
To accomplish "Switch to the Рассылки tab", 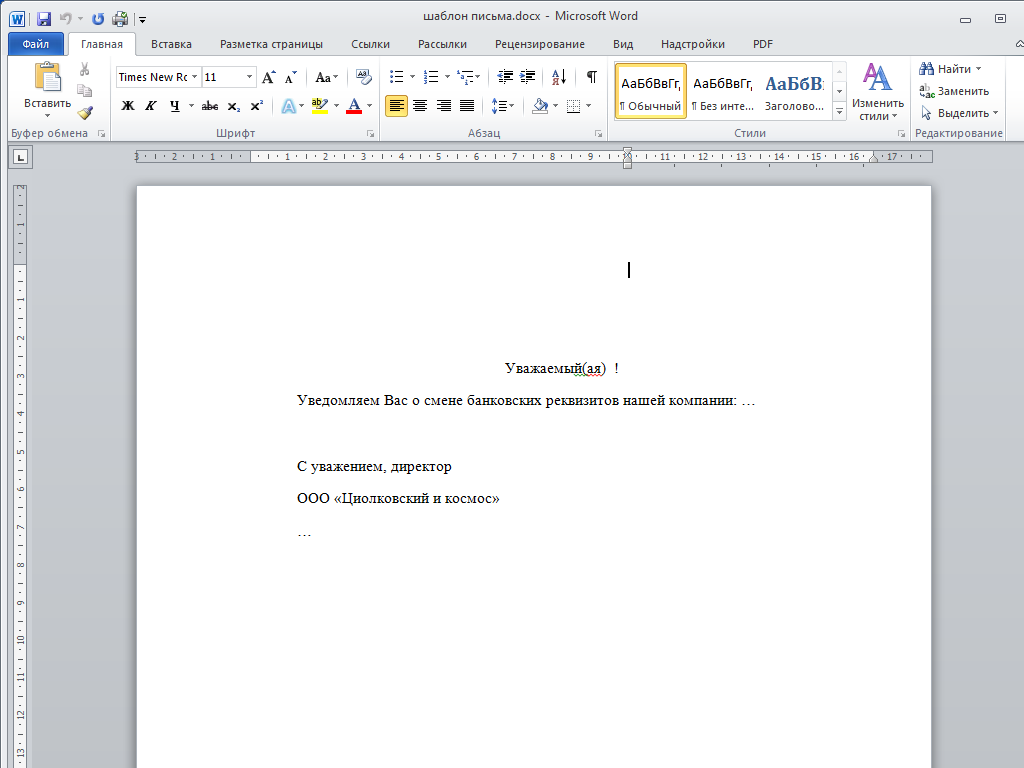I will pyautogui.click(x=442, y=44).
